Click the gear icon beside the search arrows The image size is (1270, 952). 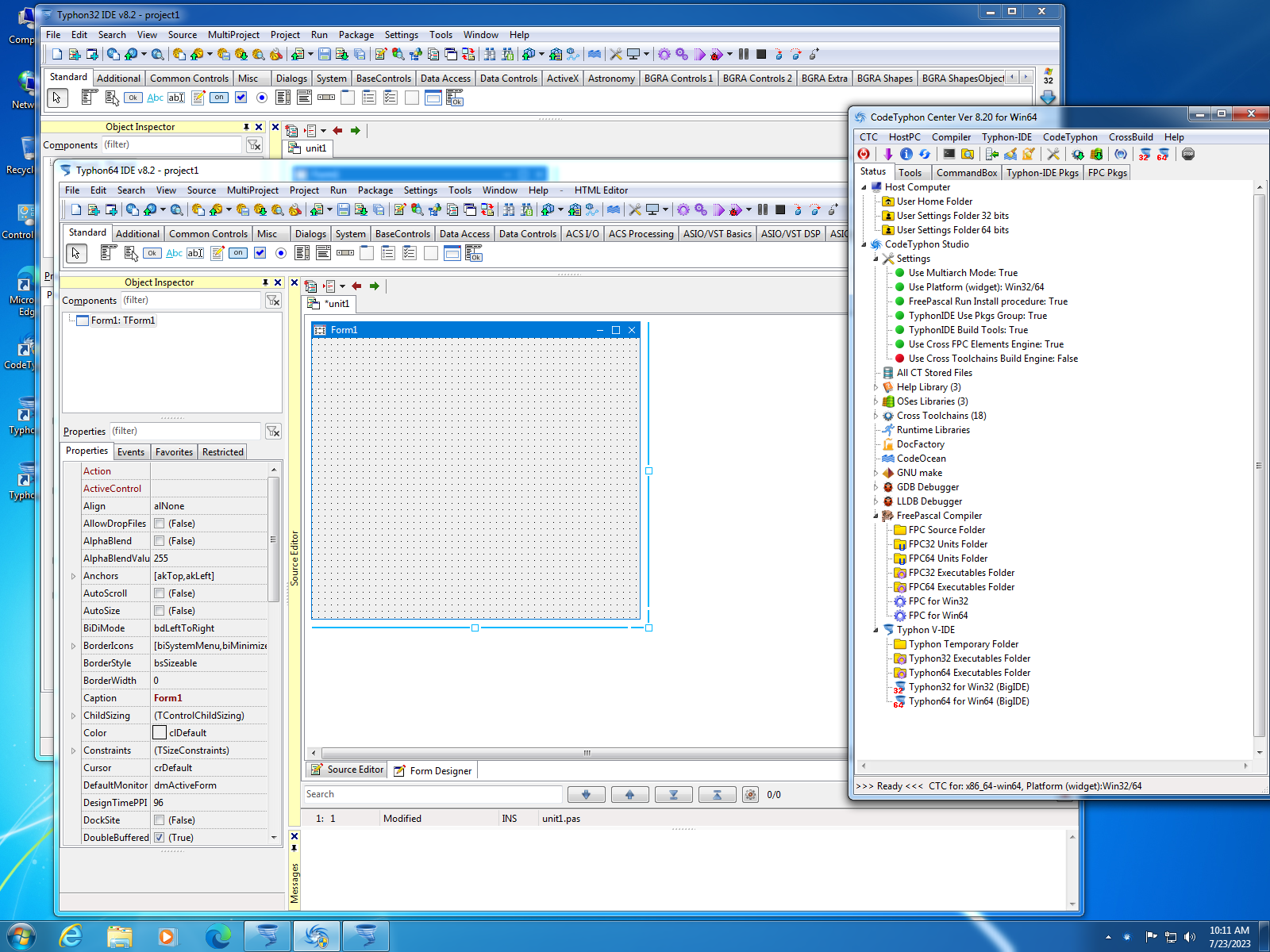pyautogui.click(x=750, y=795)
